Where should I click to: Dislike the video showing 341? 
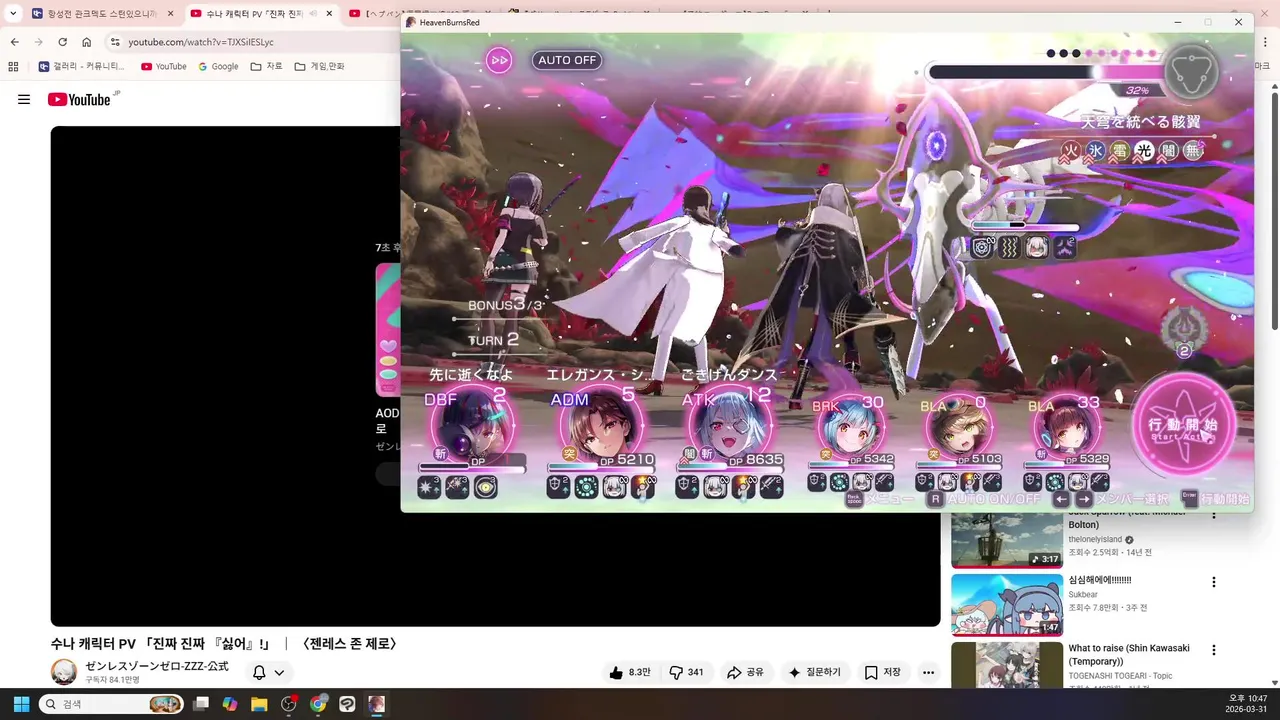pos(686,672)
